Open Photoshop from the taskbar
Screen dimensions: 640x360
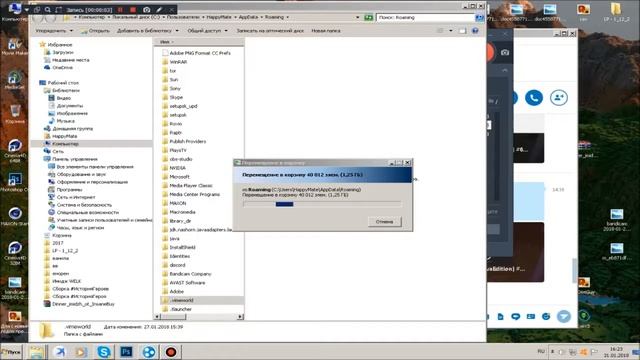(126, 352)
